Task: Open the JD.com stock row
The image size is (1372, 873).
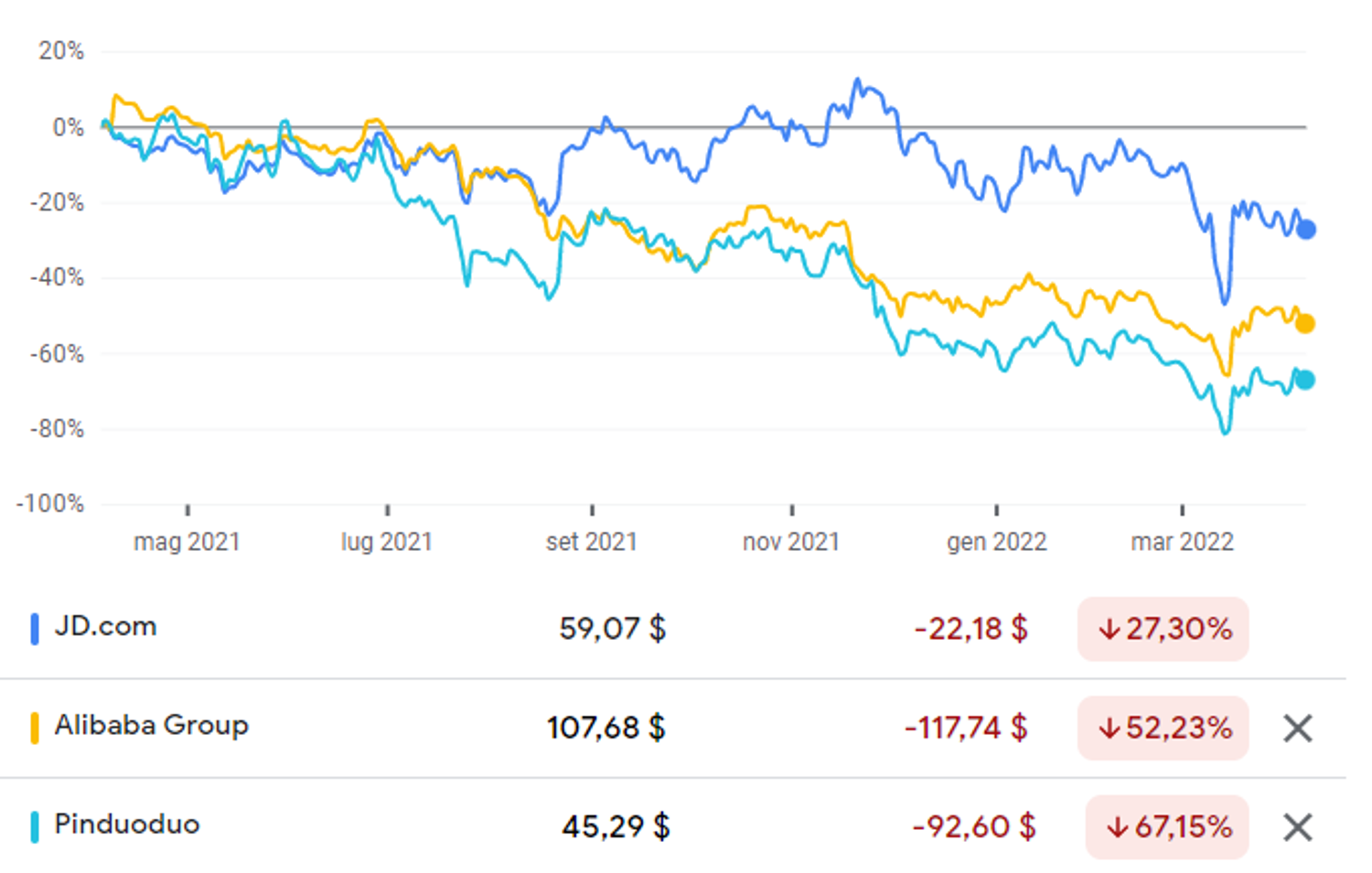Action: 672,629
